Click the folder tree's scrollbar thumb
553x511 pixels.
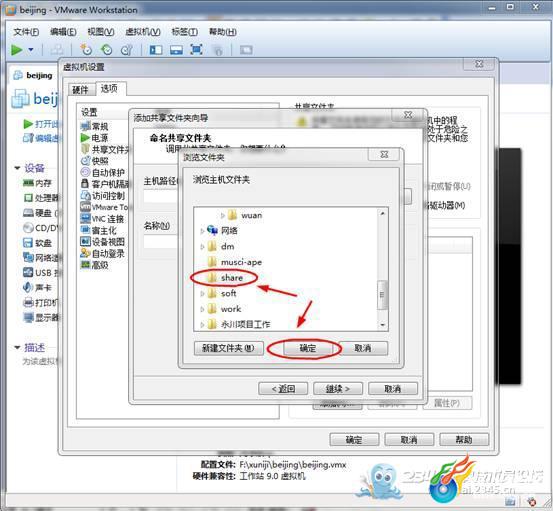click(x=382, y=295)
